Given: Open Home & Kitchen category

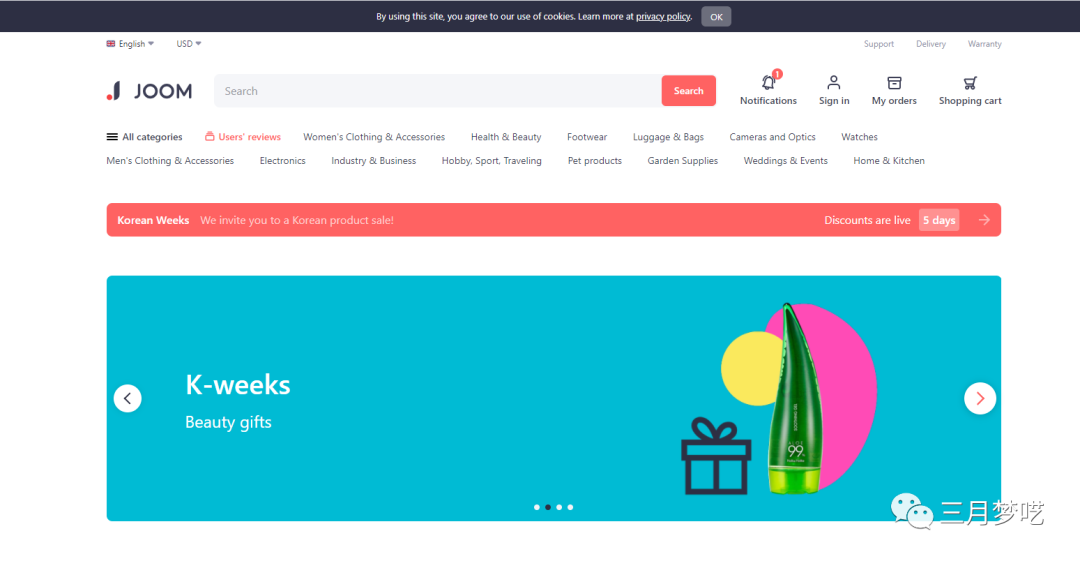Looking at the screenshot, I should 889,161.
